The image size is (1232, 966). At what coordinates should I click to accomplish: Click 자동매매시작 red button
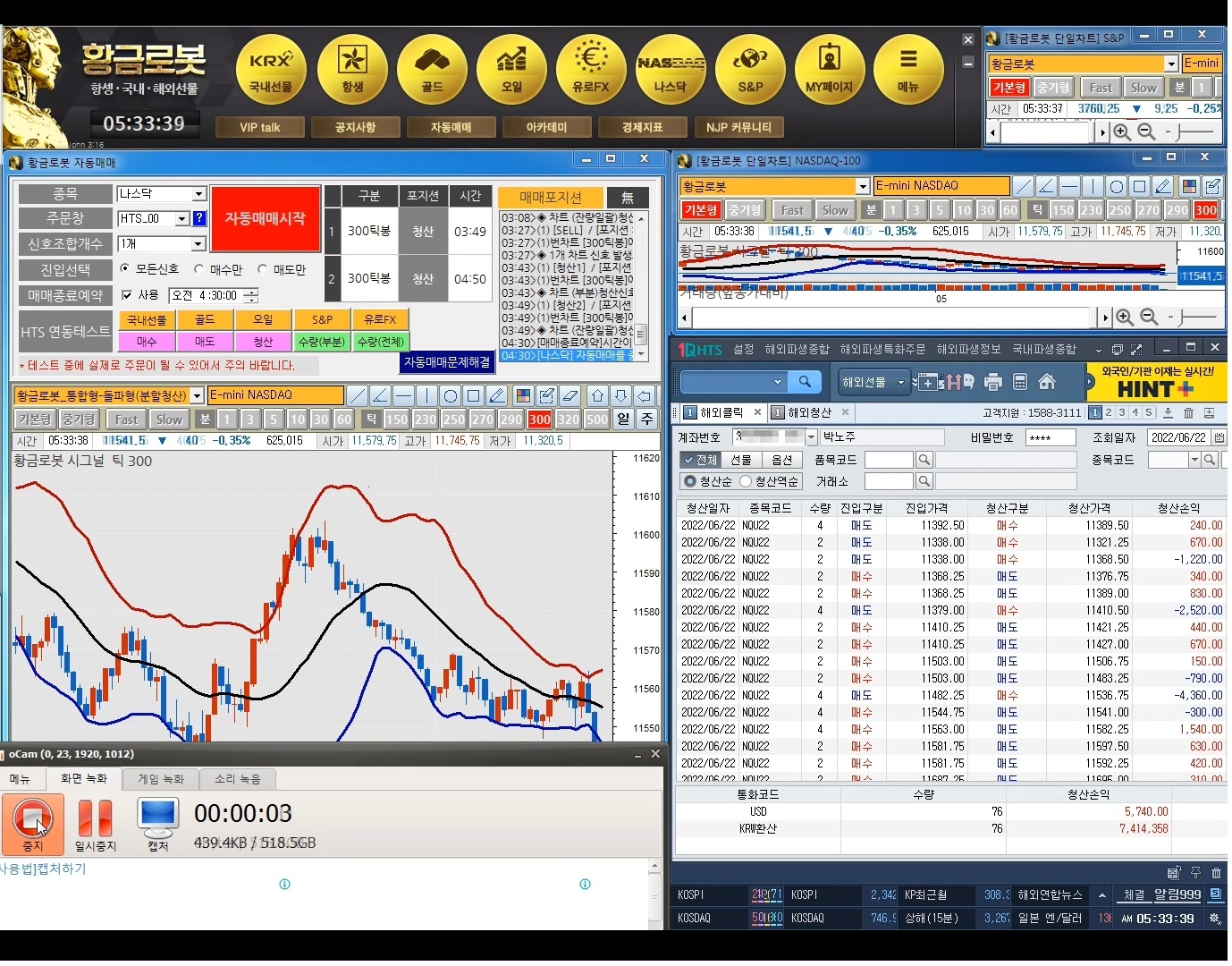(x=266, y=218)
